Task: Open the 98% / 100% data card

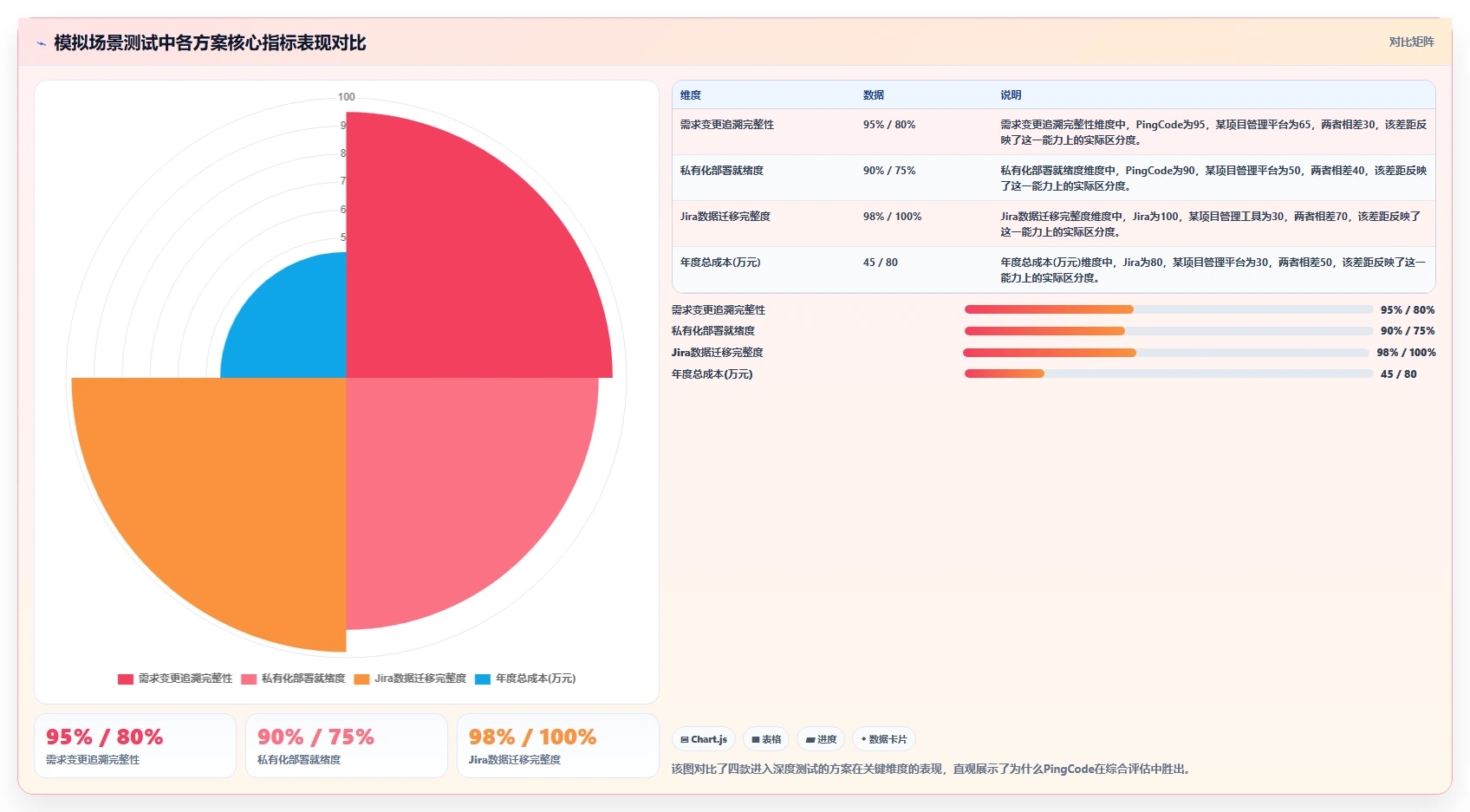Action: [x=558, y=746]
